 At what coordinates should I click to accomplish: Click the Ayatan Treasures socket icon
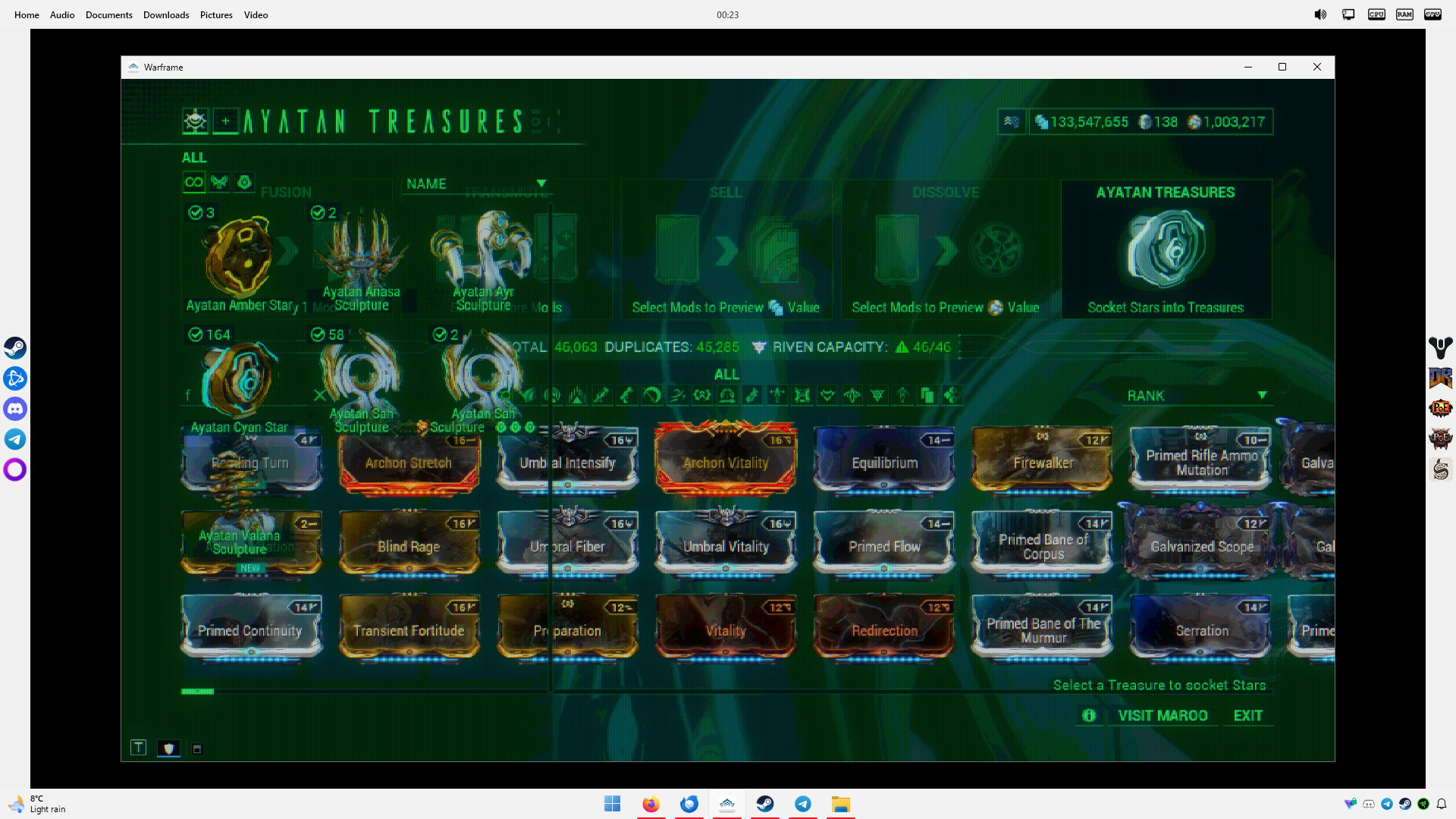[1166, 249]
